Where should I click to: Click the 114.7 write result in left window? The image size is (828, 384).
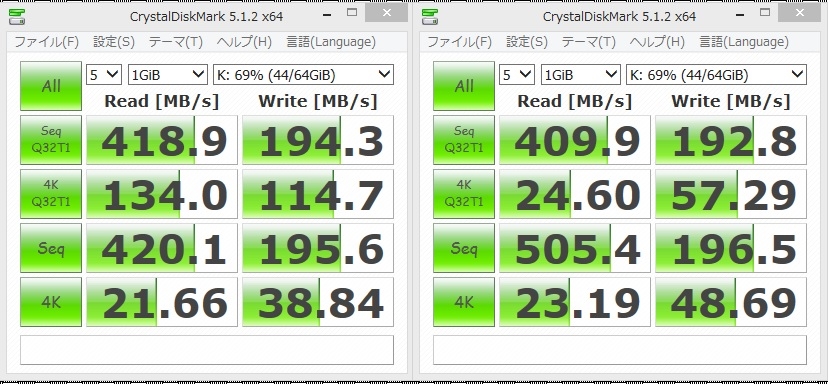pos(318,194)
